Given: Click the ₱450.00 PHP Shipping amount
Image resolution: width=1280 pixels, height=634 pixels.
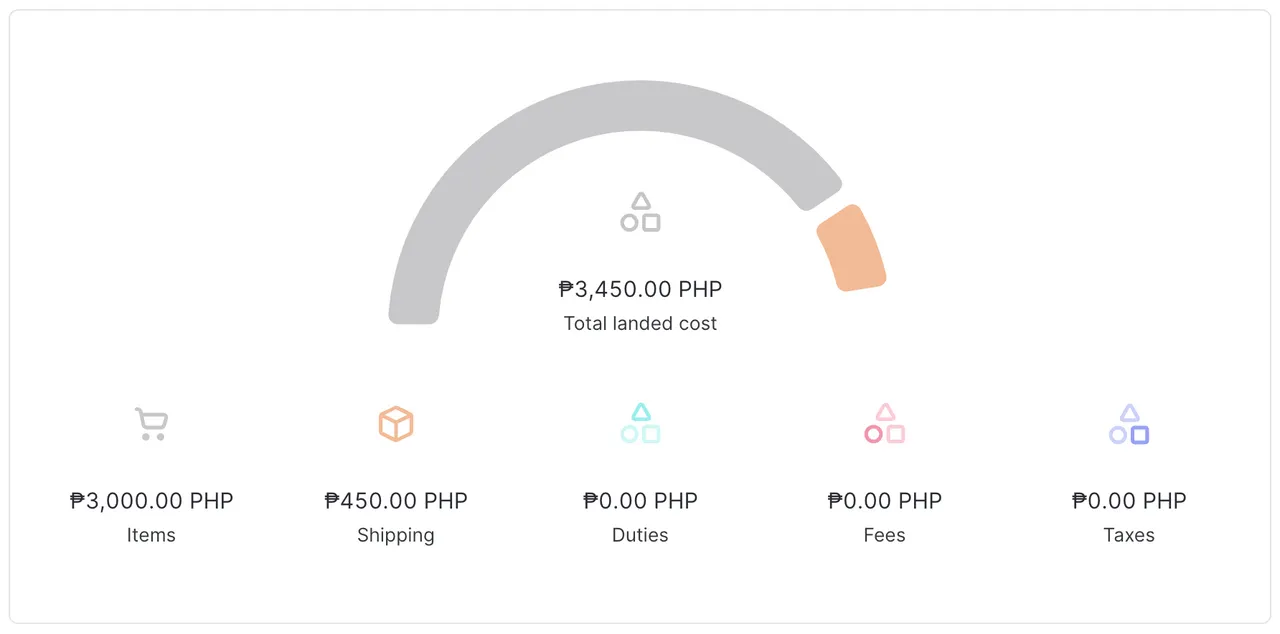Looking at the screenshot, I should pyautogui.click(x=396, y=500).
